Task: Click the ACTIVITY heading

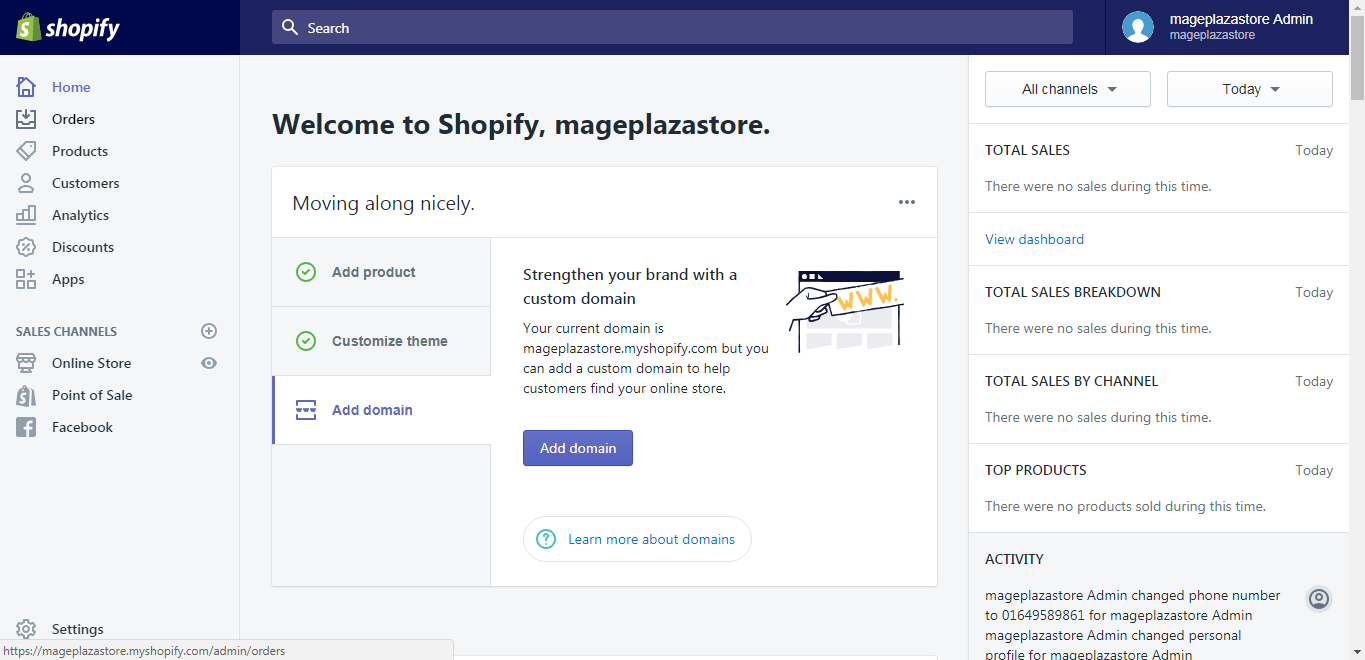Action: coord(1014,559)
